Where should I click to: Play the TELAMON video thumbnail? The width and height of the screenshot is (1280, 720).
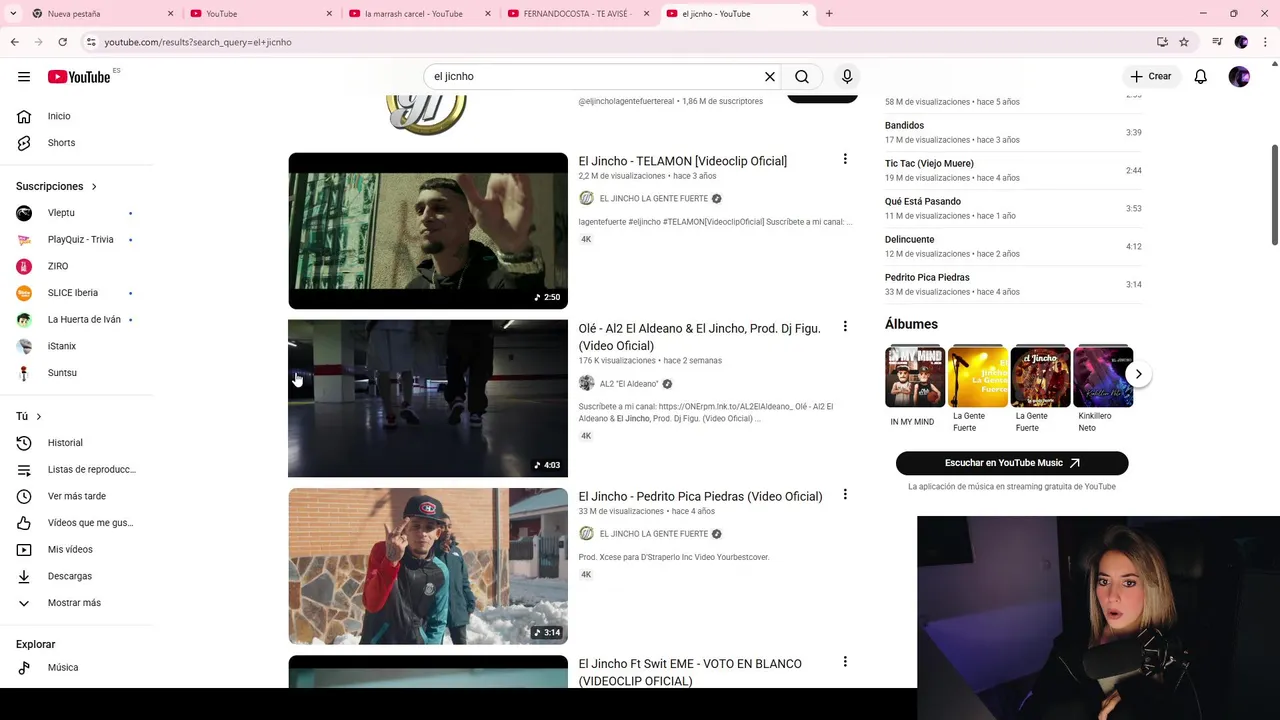tap(428, 231)
